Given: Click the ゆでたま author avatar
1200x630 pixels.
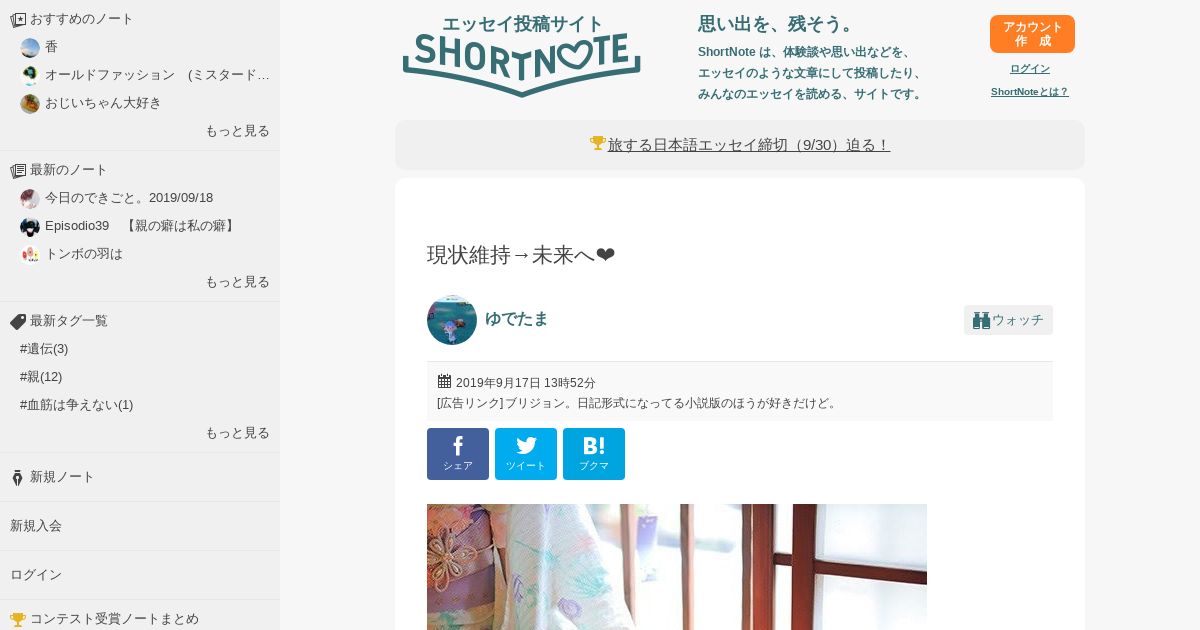Looking at the screenshot, I should point(452,320).
